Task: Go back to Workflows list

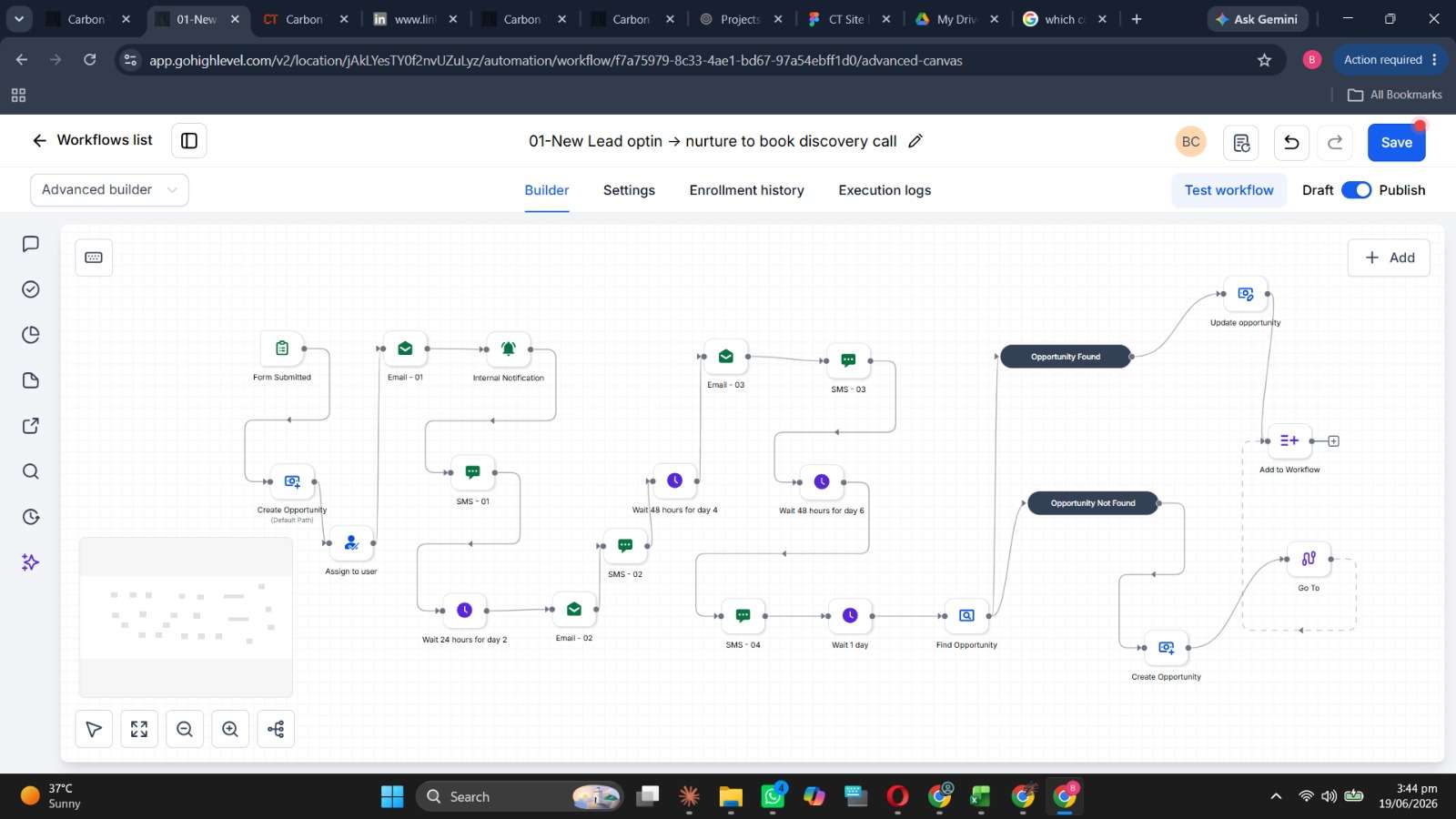Action: 92,140
